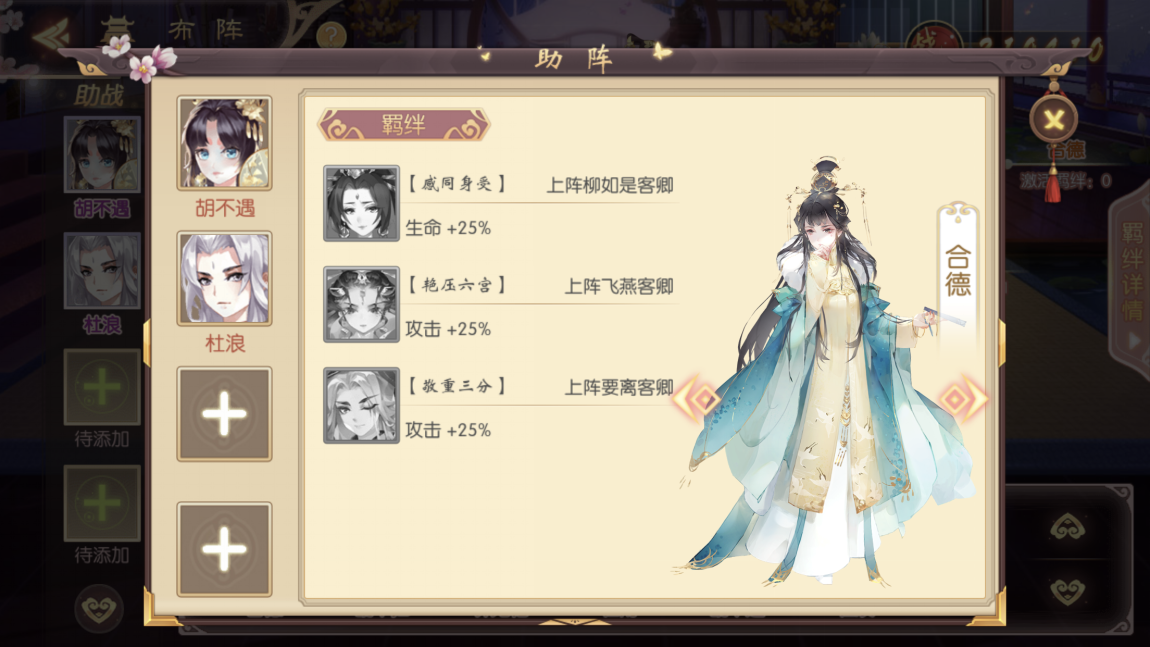Click the heart-shaped ornament at sidebar bottom

[99, 609]
